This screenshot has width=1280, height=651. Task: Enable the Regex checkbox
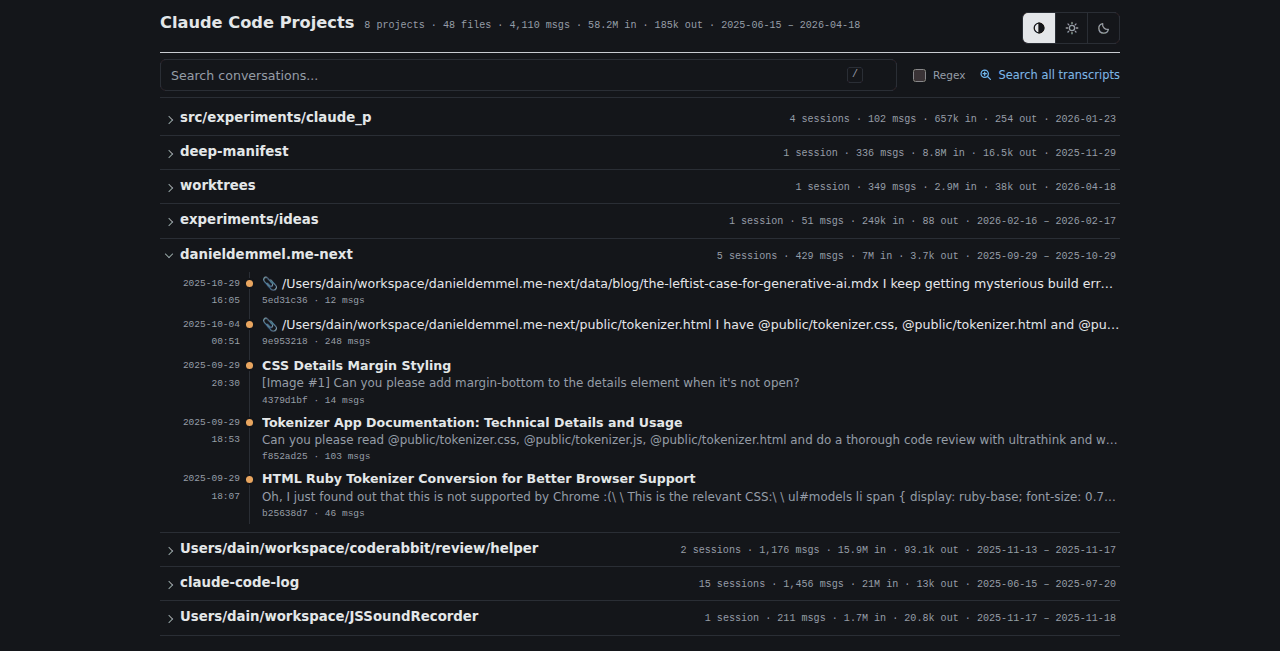click(x=919, y=75)
